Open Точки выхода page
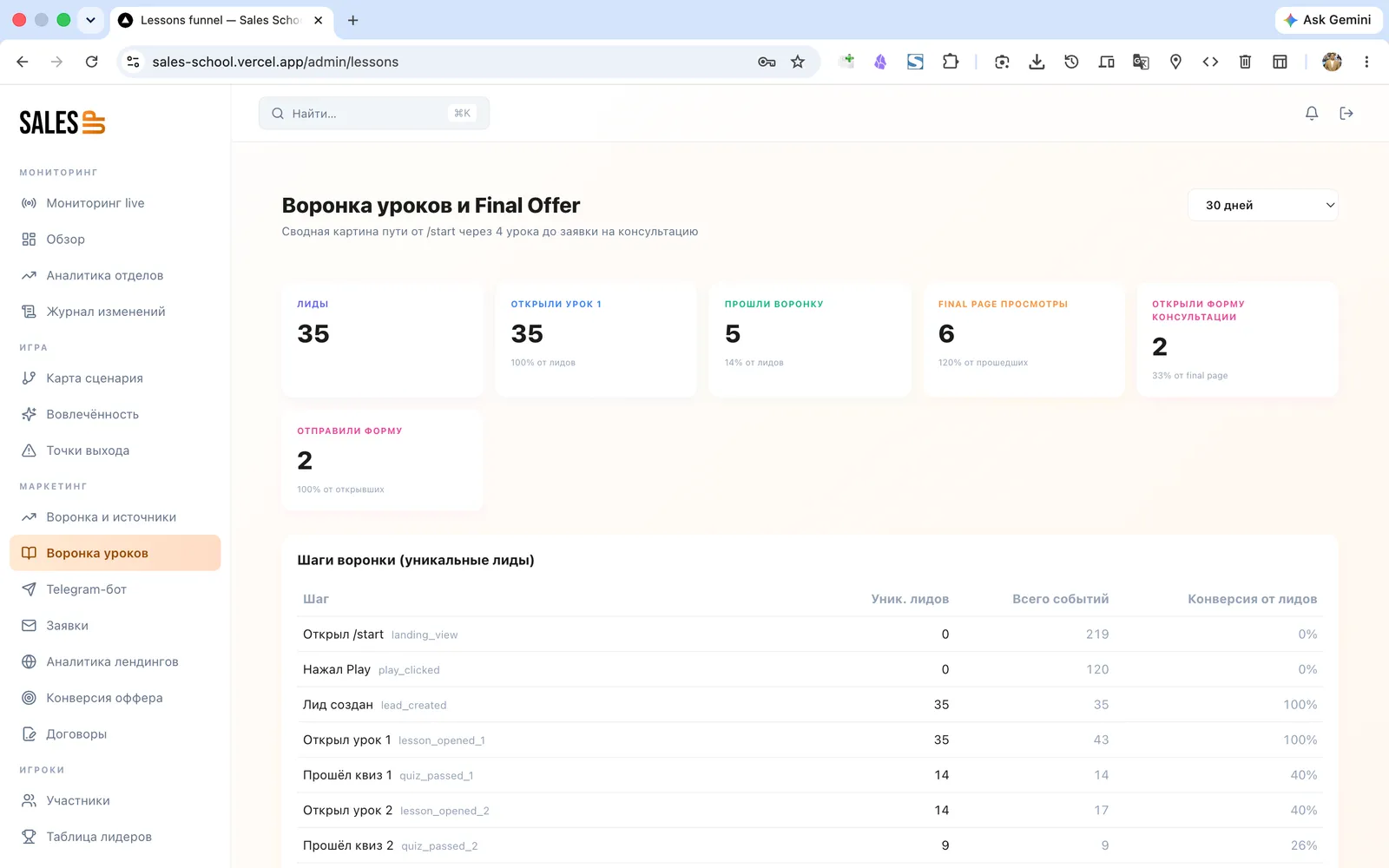 (x=115, y=450)
